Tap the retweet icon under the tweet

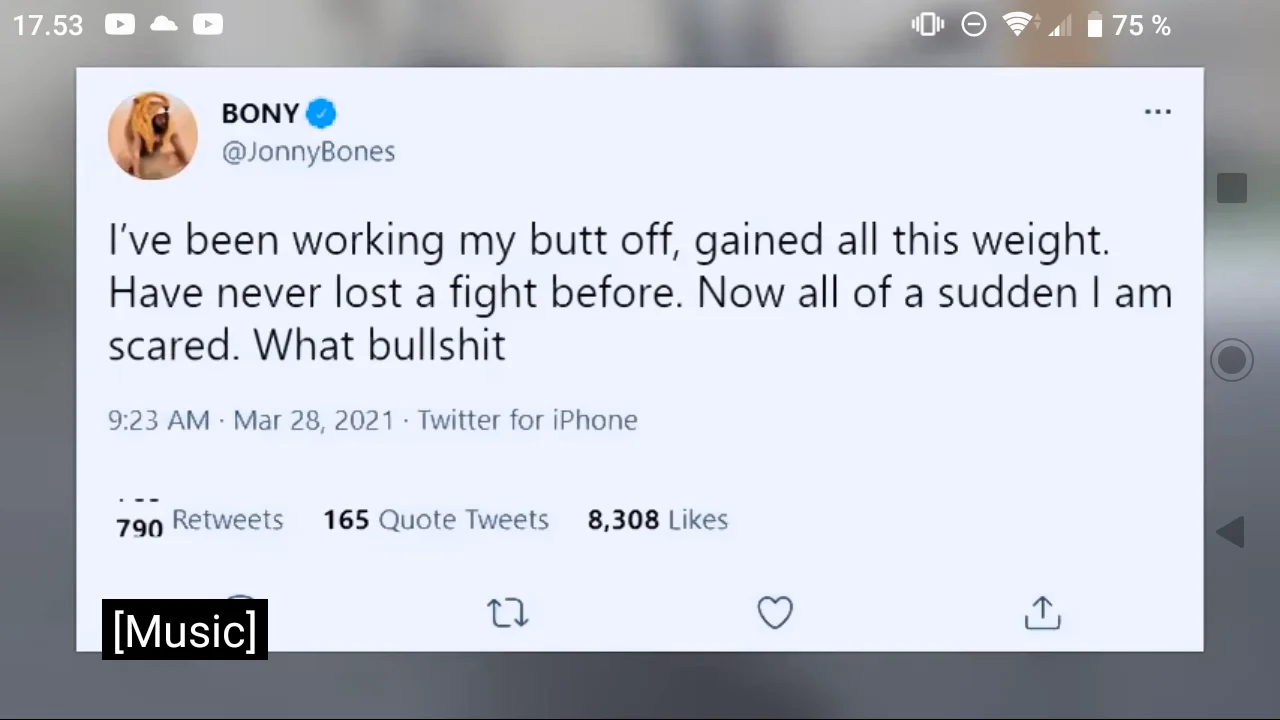click(507, 612)
